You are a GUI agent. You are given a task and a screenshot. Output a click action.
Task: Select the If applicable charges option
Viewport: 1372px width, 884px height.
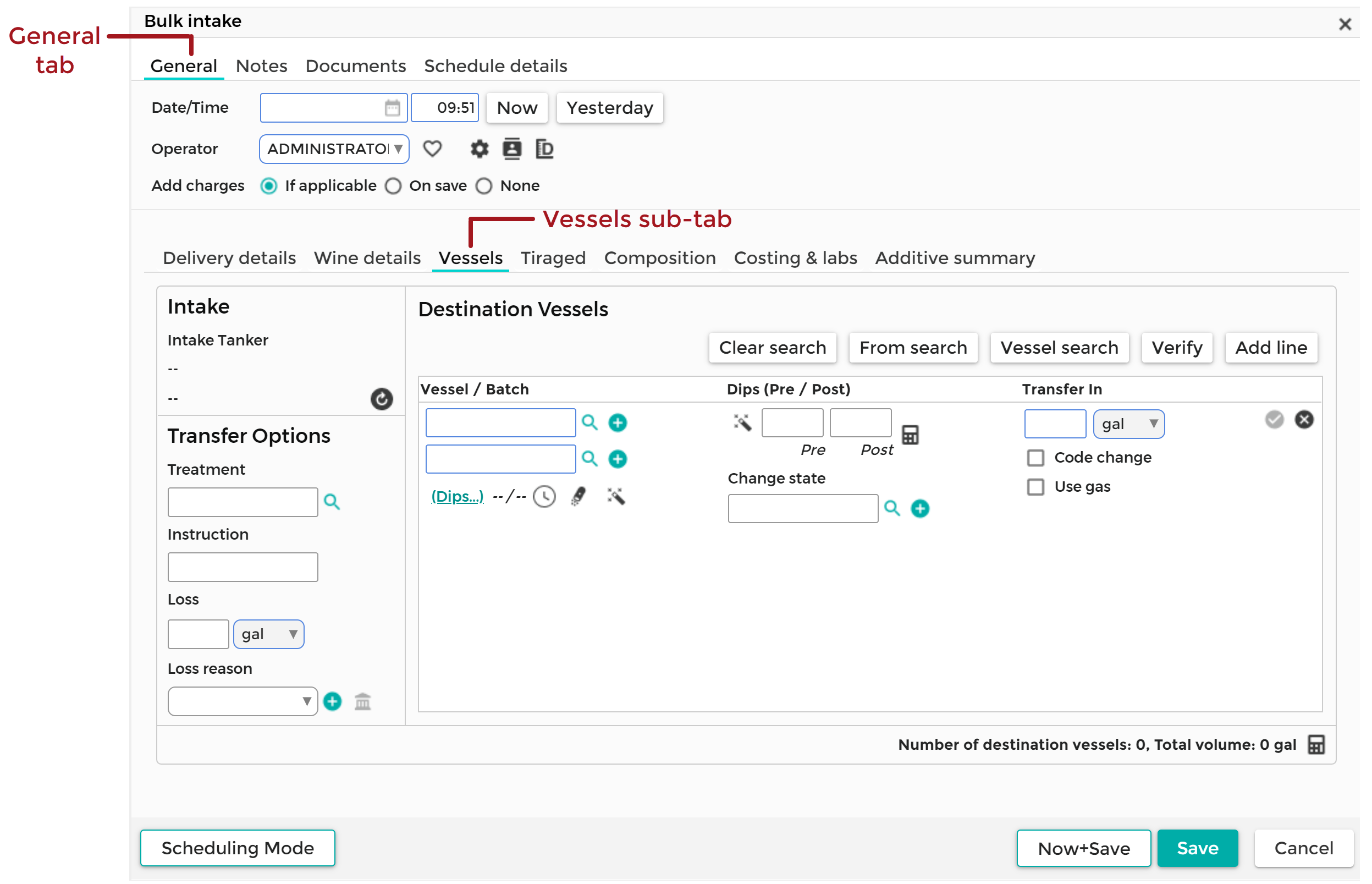click(x=268, y=185)
